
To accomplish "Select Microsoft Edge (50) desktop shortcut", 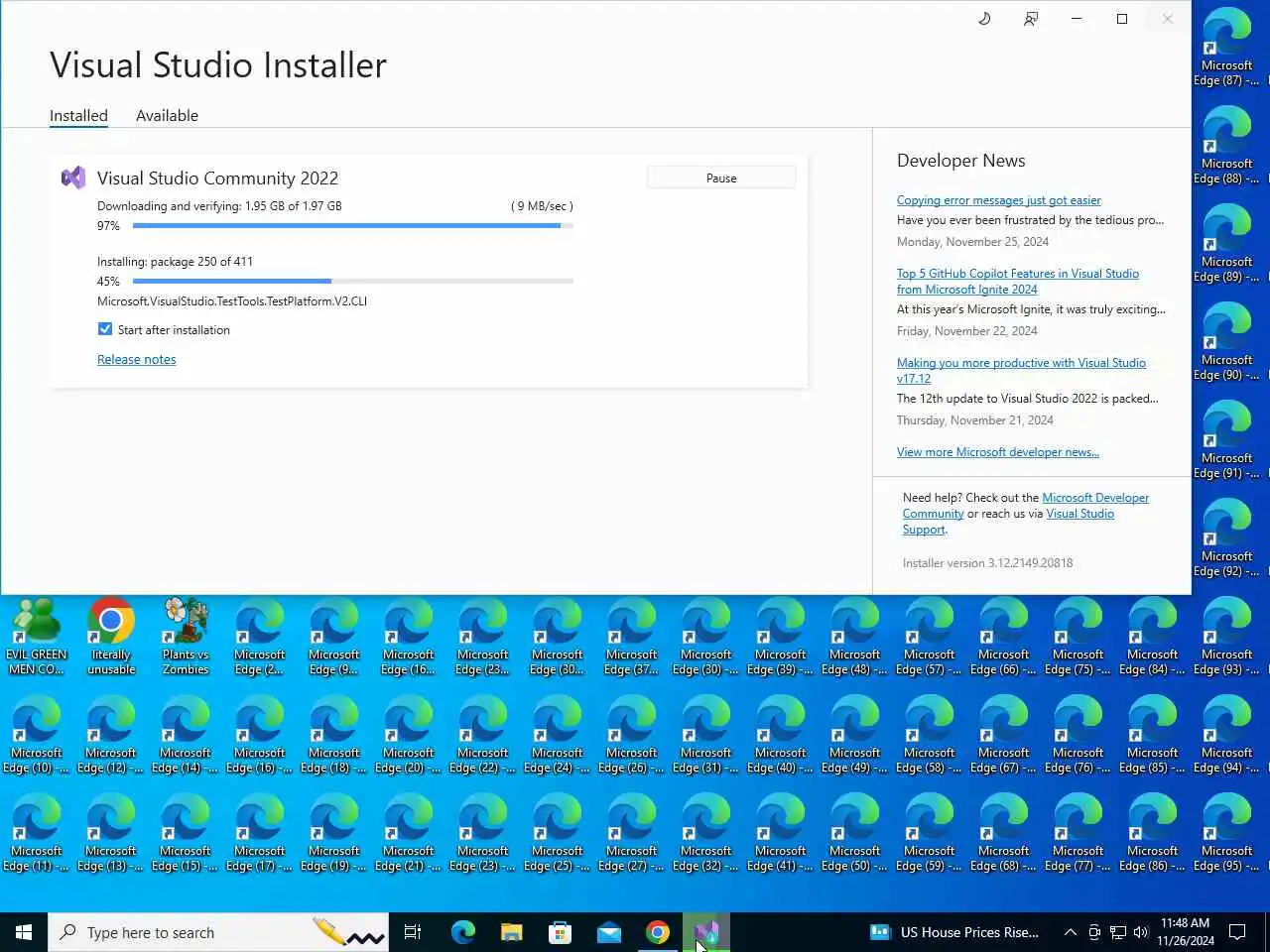I will (855, 834).
